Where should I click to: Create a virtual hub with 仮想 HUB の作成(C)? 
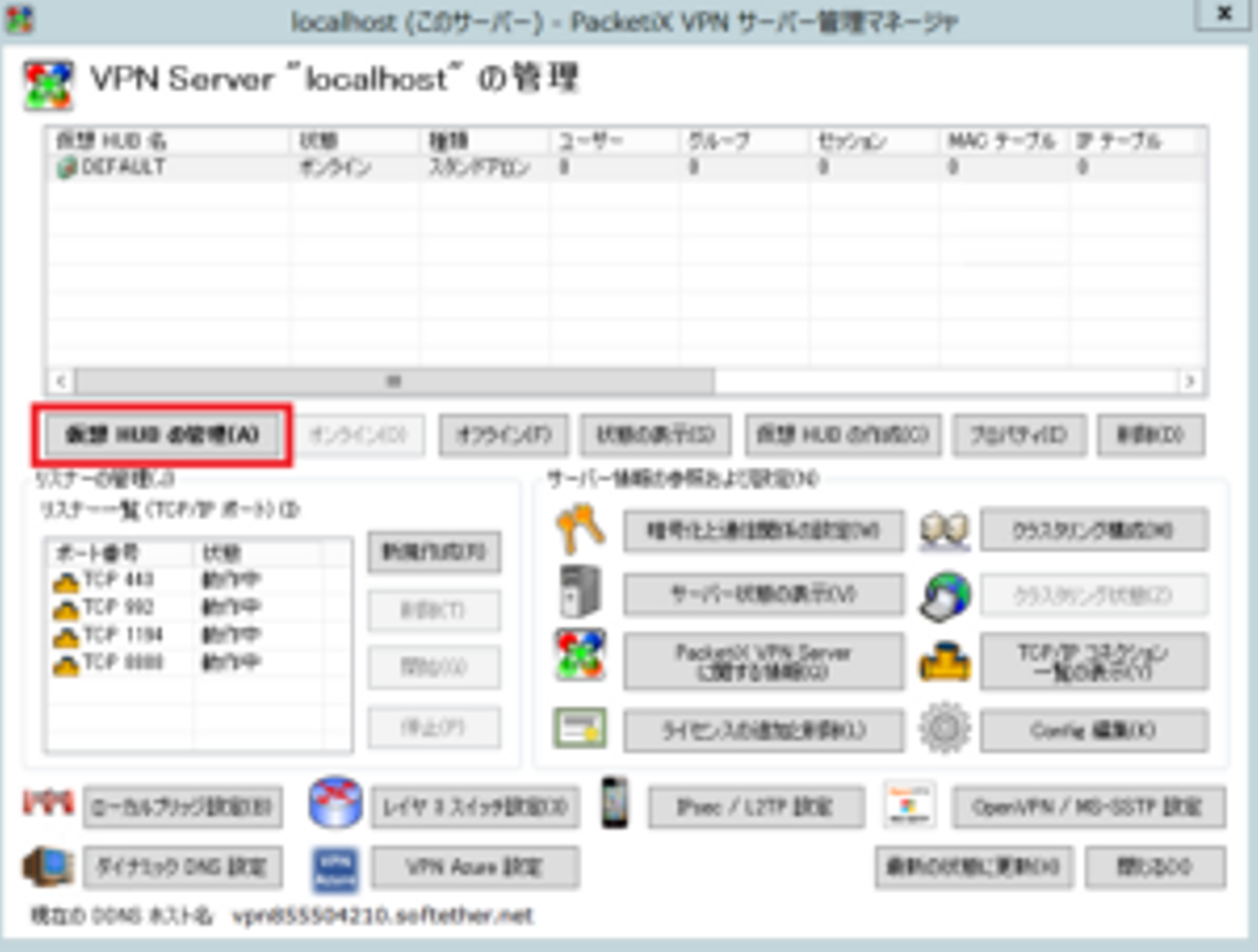pos(843,434)
